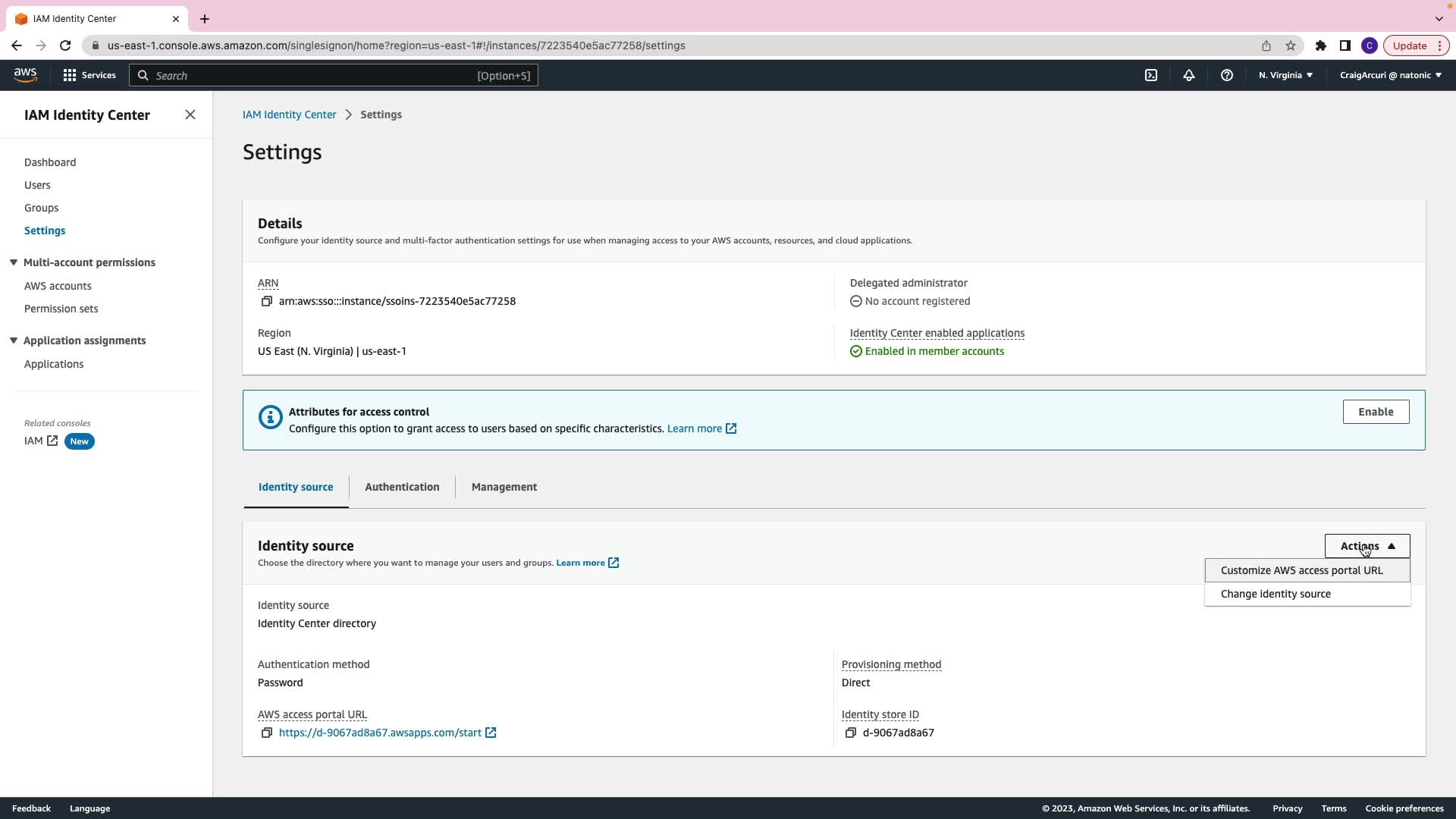This screenshot has height=819, width=1456.
Task: Open the awsapps.com start portal link
Action: pyautogui.click(x=380, y=733)
